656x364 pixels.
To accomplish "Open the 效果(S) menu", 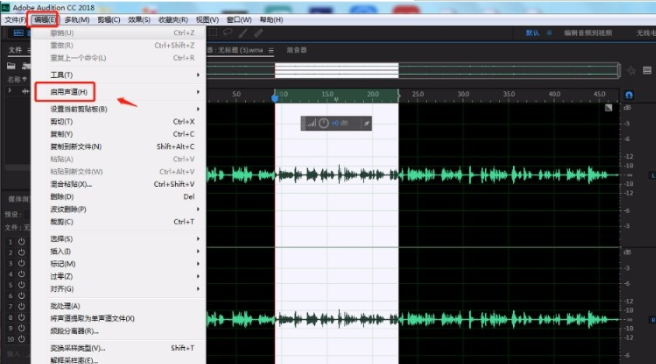I will 139,20.
